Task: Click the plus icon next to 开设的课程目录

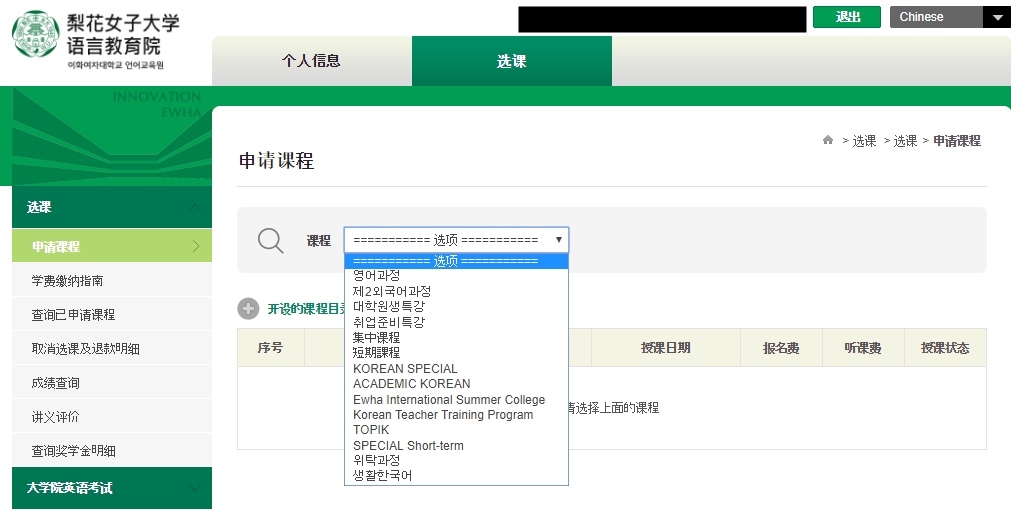Action: pyautogui.click(x=248, y=309)
